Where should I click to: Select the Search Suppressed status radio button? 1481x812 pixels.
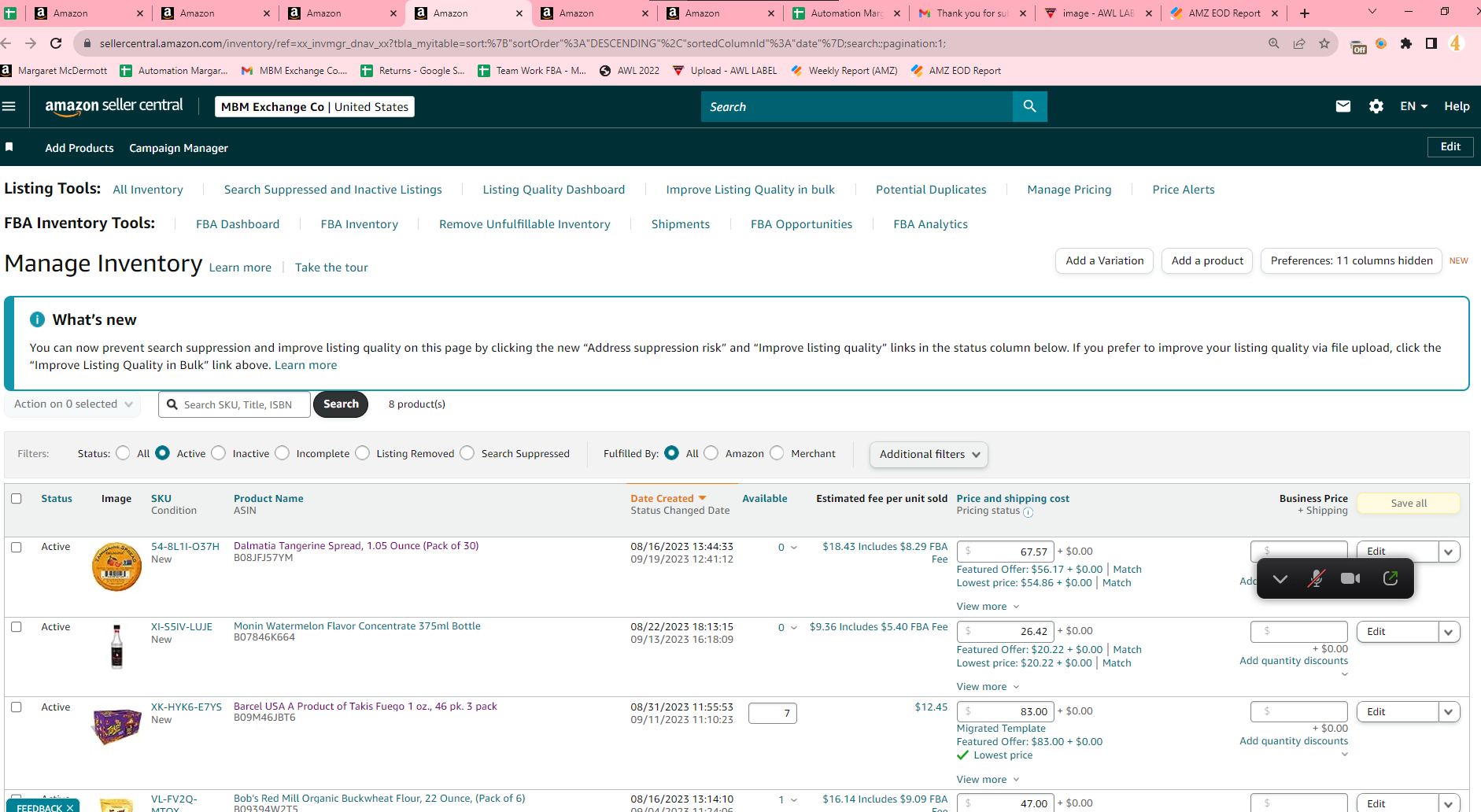click(467, 453)
